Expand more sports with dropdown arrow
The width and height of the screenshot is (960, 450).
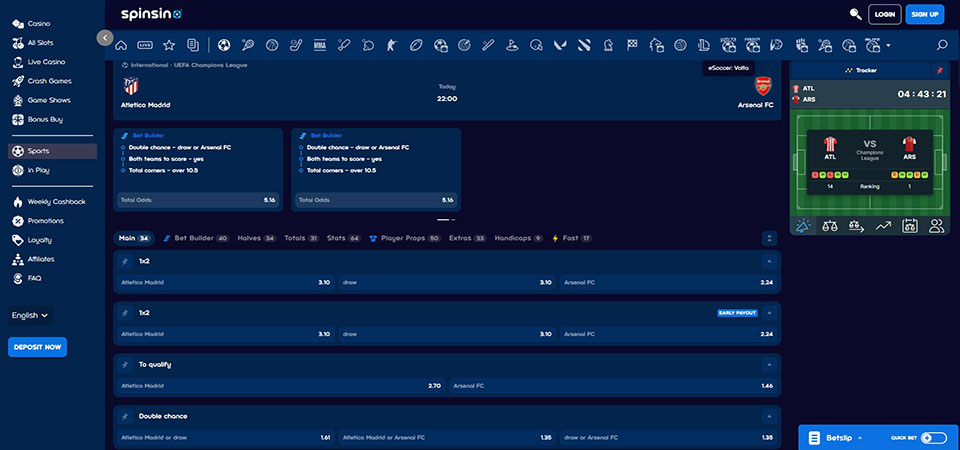click(888, 45)
